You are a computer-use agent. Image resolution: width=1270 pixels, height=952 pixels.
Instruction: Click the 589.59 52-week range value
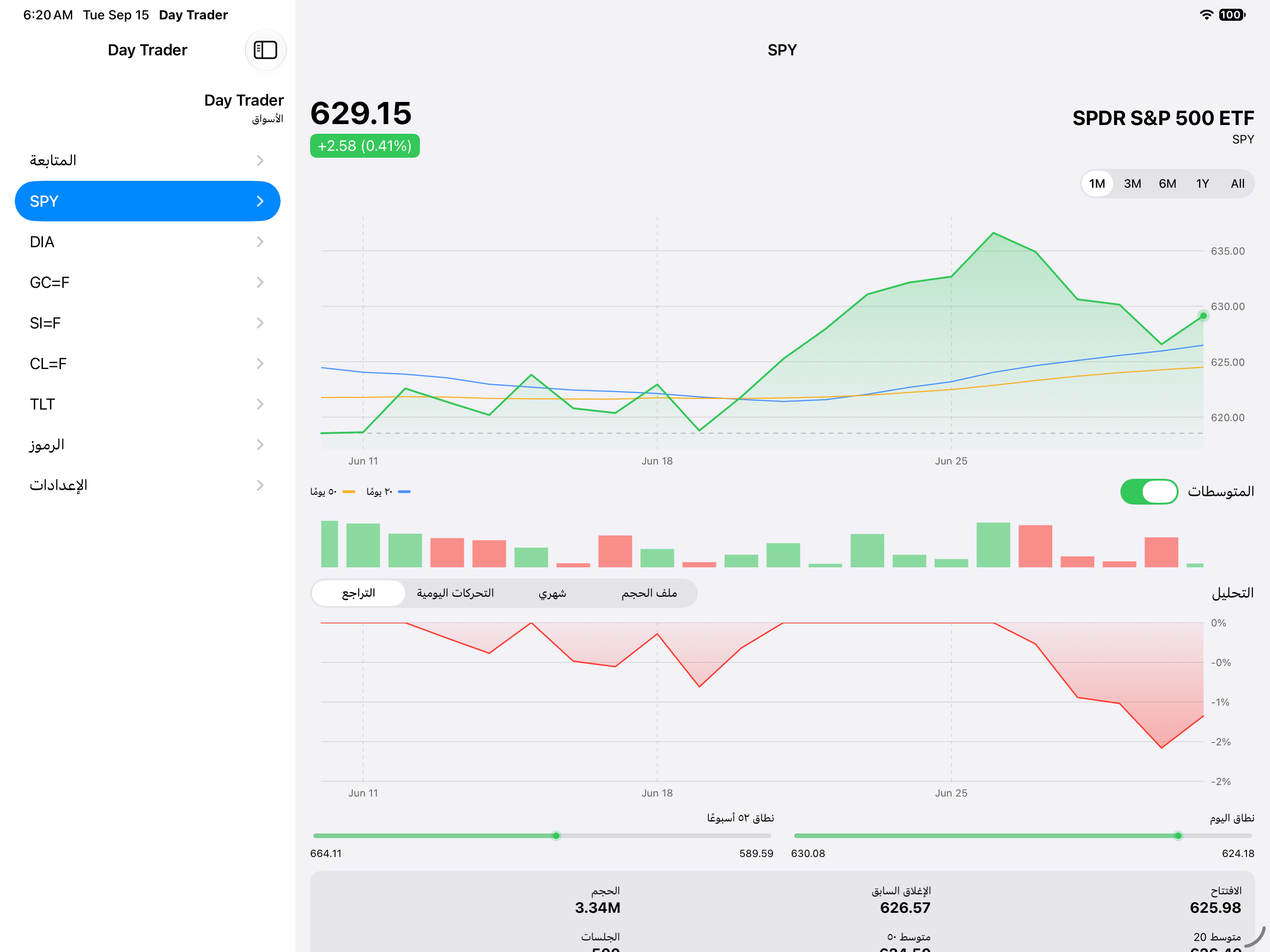(756, 854)
